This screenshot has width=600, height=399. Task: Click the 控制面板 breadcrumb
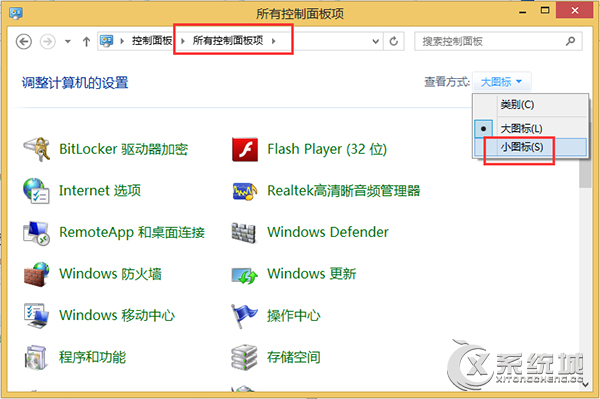coord(152,41)
